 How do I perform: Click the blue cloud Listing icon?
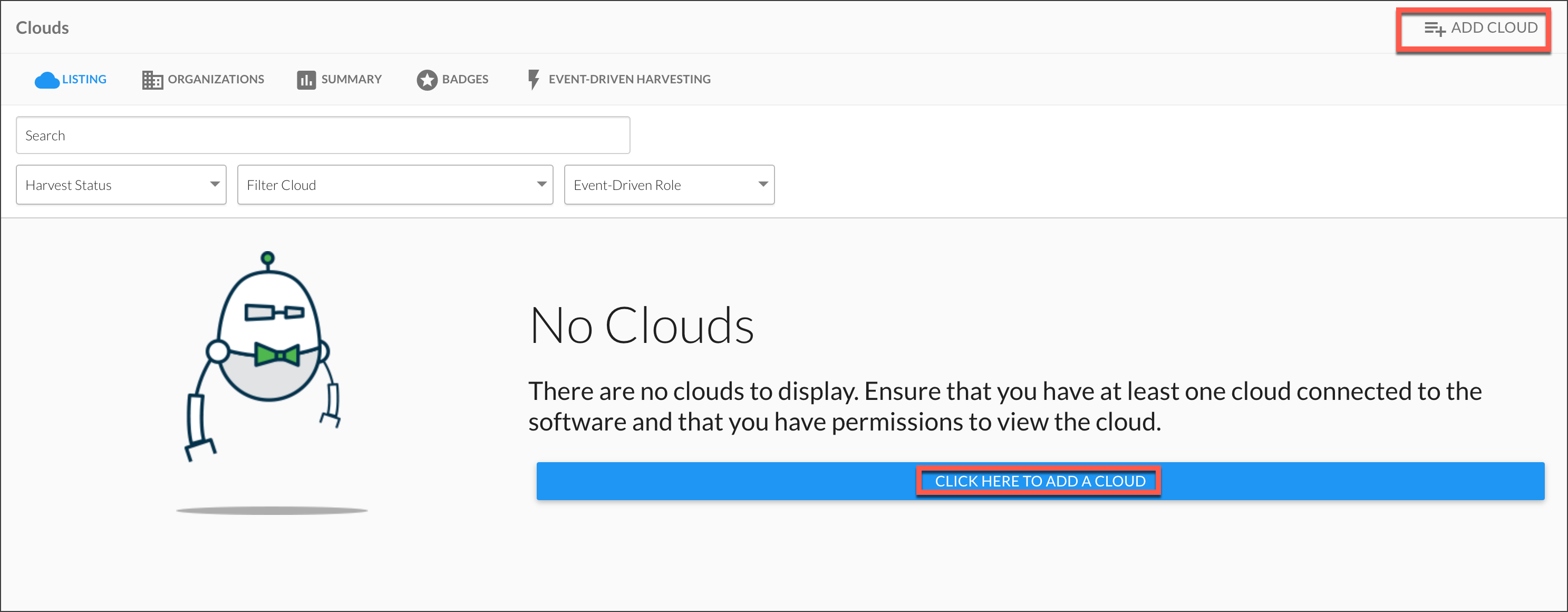click(x=47, y=80)
